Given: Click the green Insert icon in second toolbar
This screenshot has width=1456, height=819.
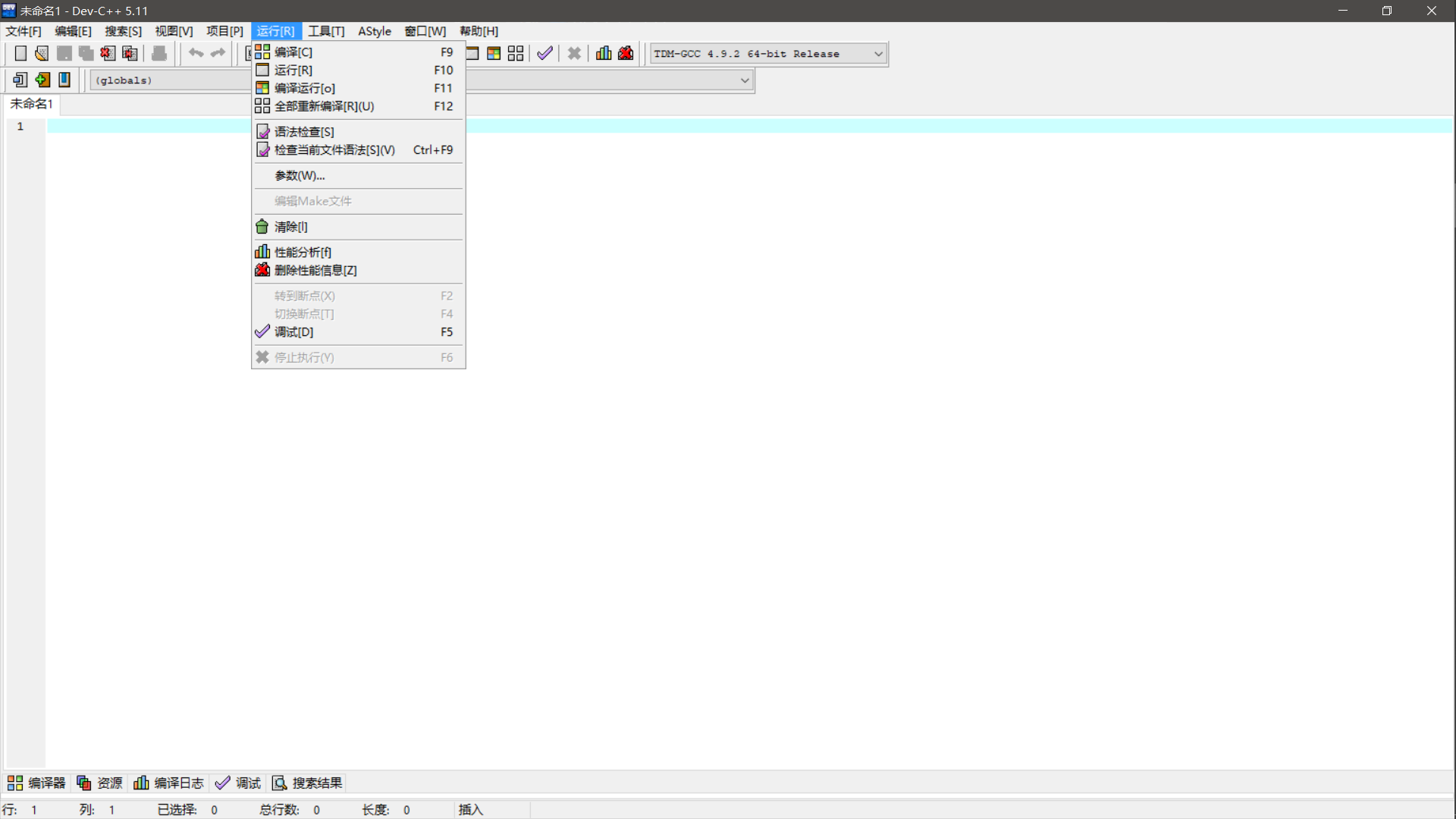Looking at the screenshot, I should tap(42, 80).
